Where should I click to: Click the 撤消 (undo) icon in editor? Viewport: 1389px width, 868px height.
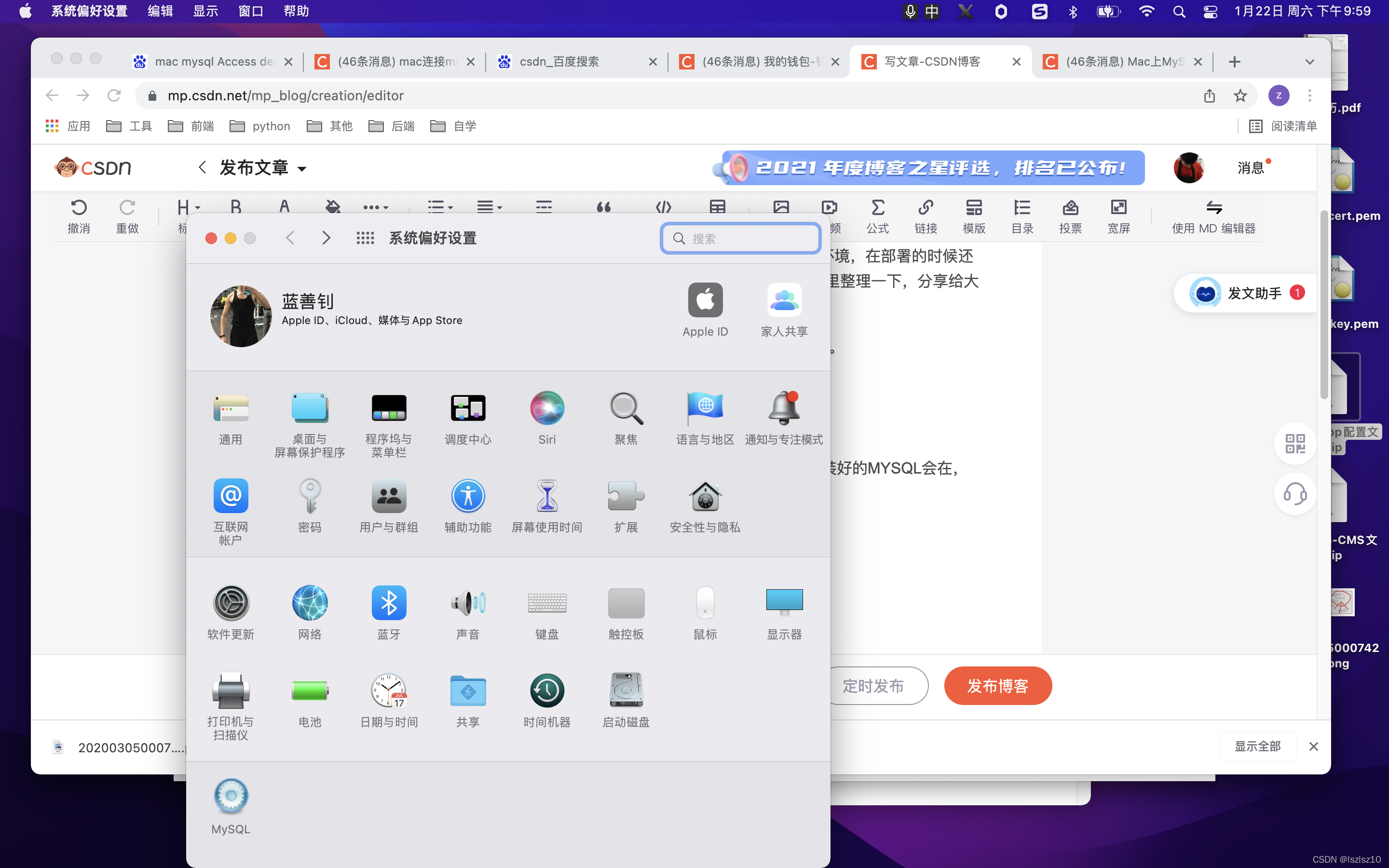[x=79, y=207]
